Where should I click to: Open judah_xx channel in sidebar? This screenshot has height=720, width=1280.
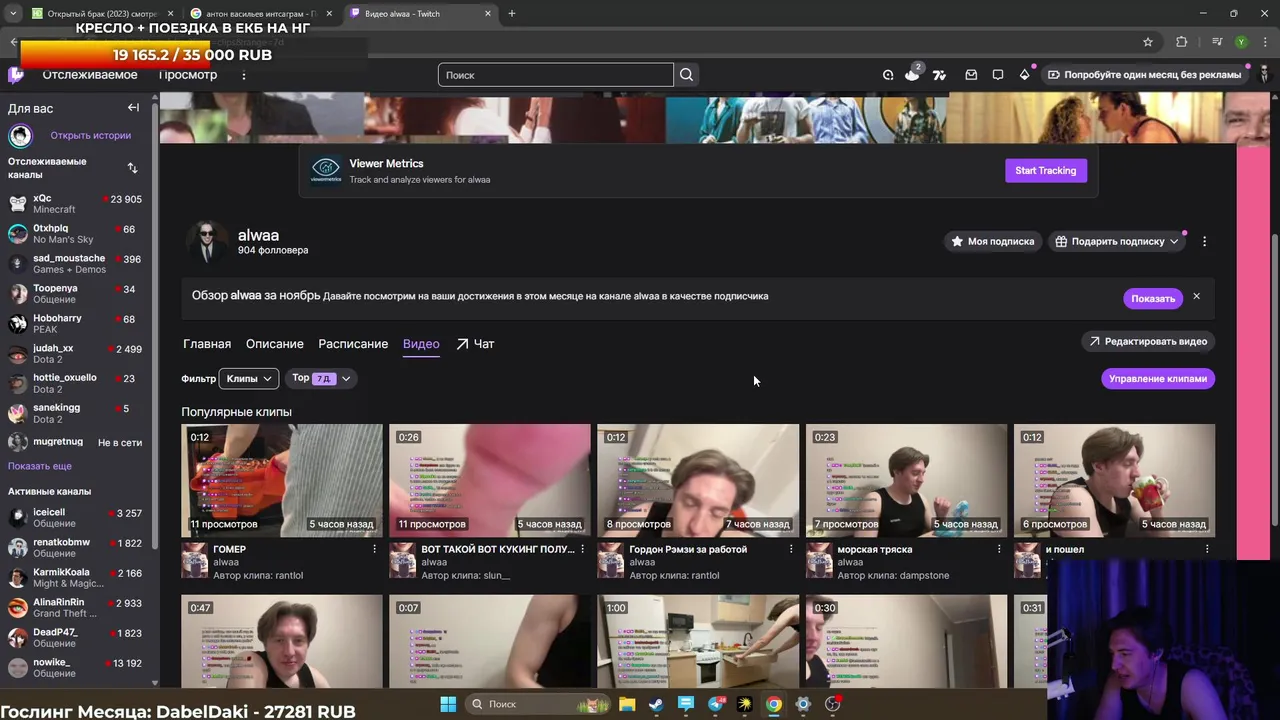pos(75,354)
